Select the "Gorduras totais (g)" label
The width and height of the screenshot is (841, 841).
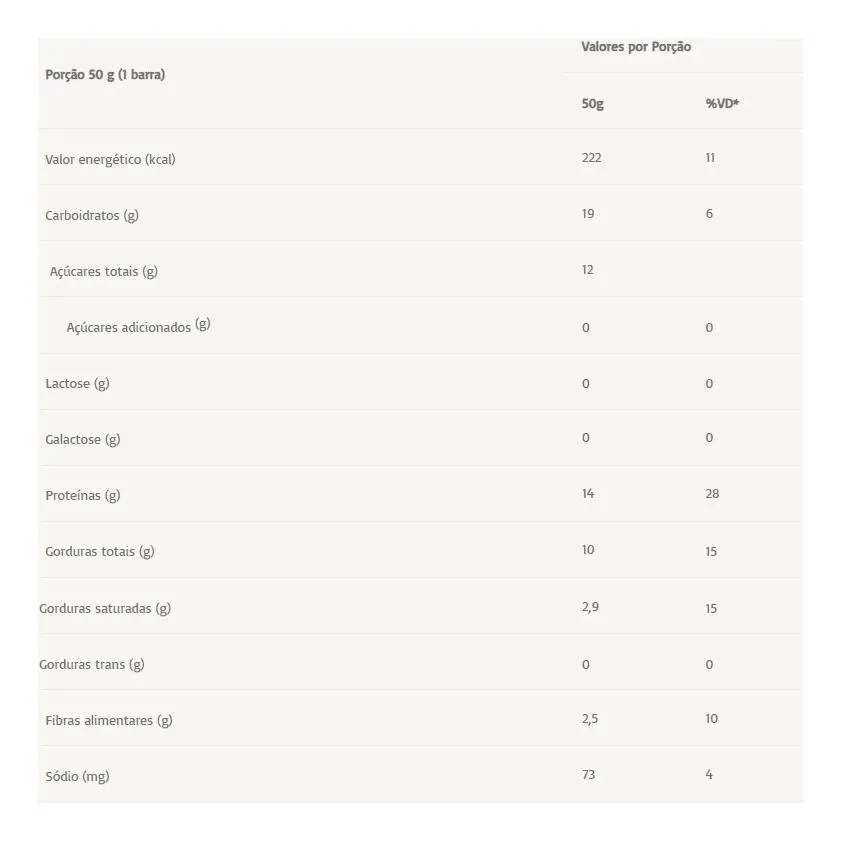100,551
